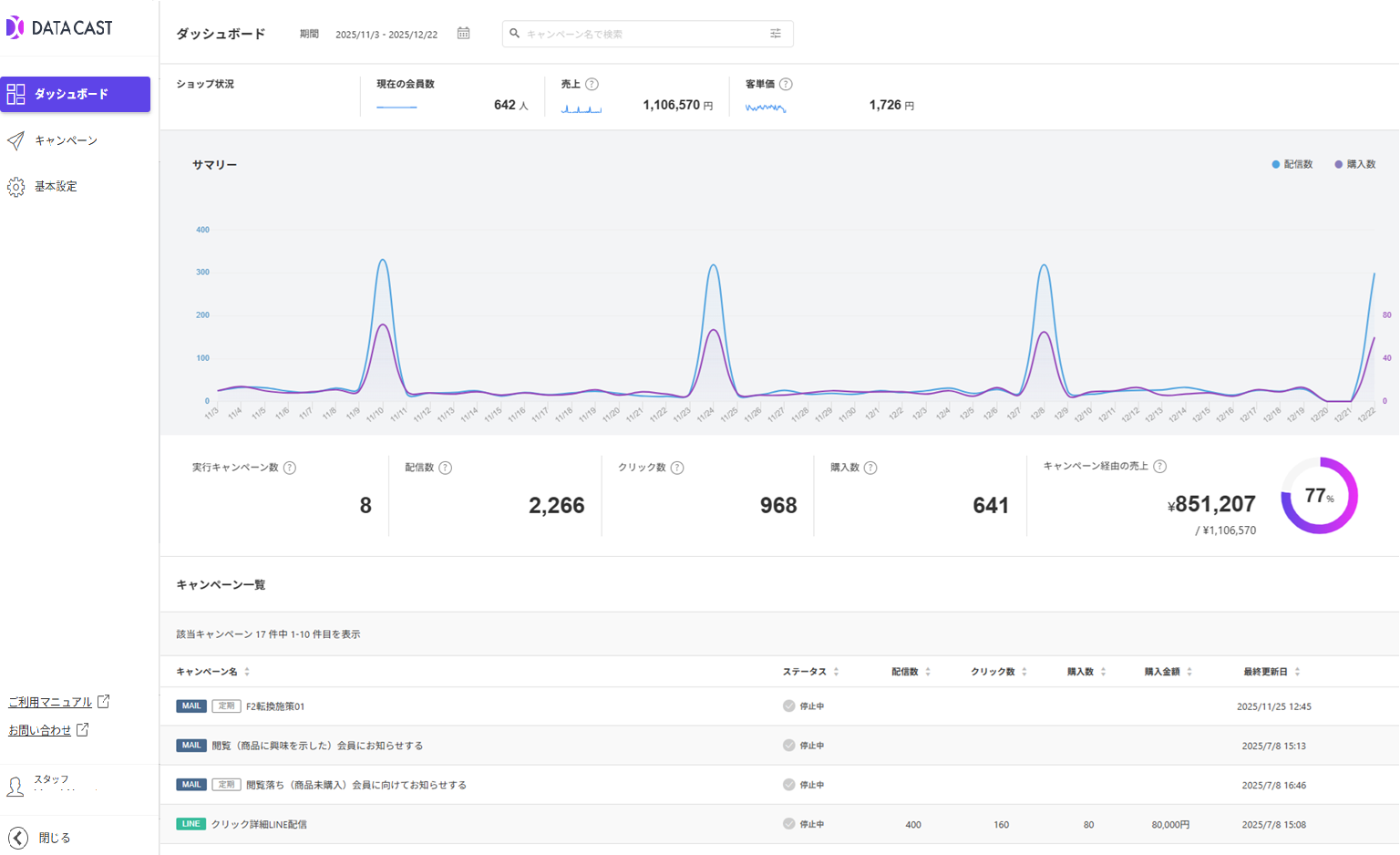Sort table by キャンペーン名 column
Image resolution: width=1400 pixels, height=855 pixels.
[x=247, y=672]
